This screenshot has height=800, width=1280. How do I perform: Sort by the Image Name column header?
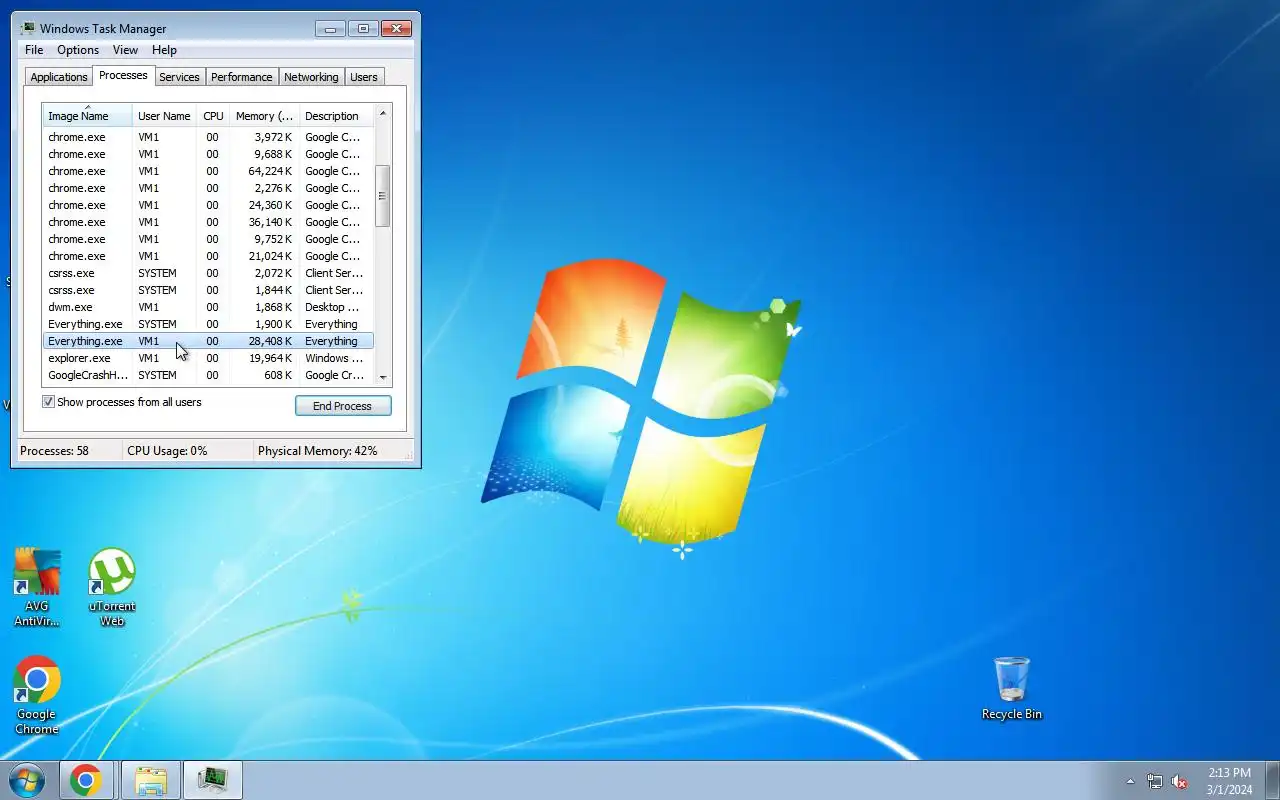[87, 116]
